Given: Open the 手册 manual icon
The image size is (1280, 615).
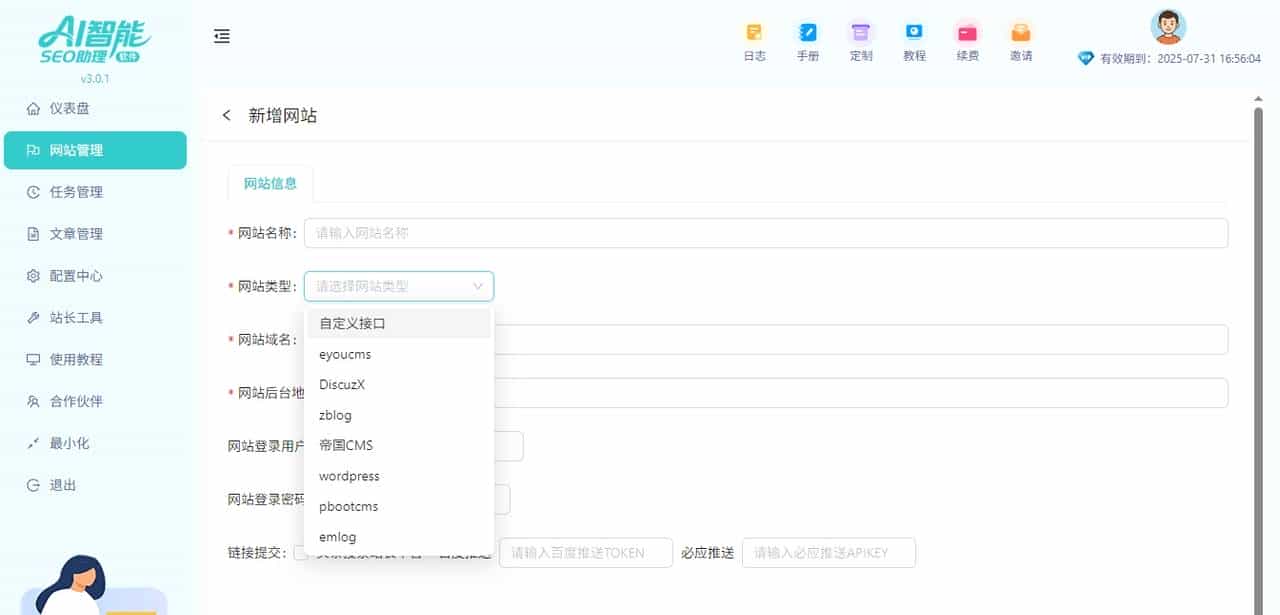Looking at the screenshot, I should point(807,38).
